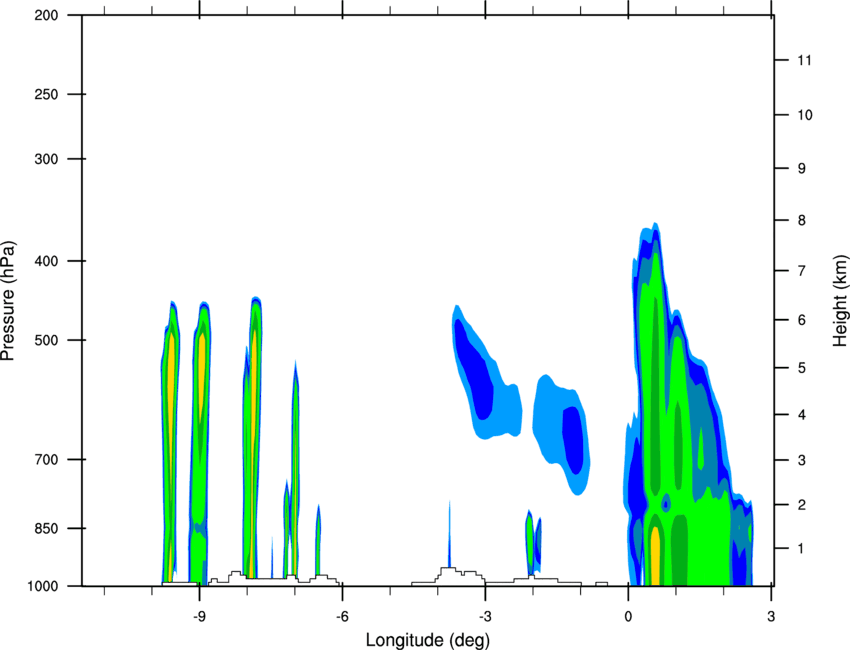This screenshot has width=850, height=650.
Task: Click the -9 longitude tick label
Action: [199, 617]
